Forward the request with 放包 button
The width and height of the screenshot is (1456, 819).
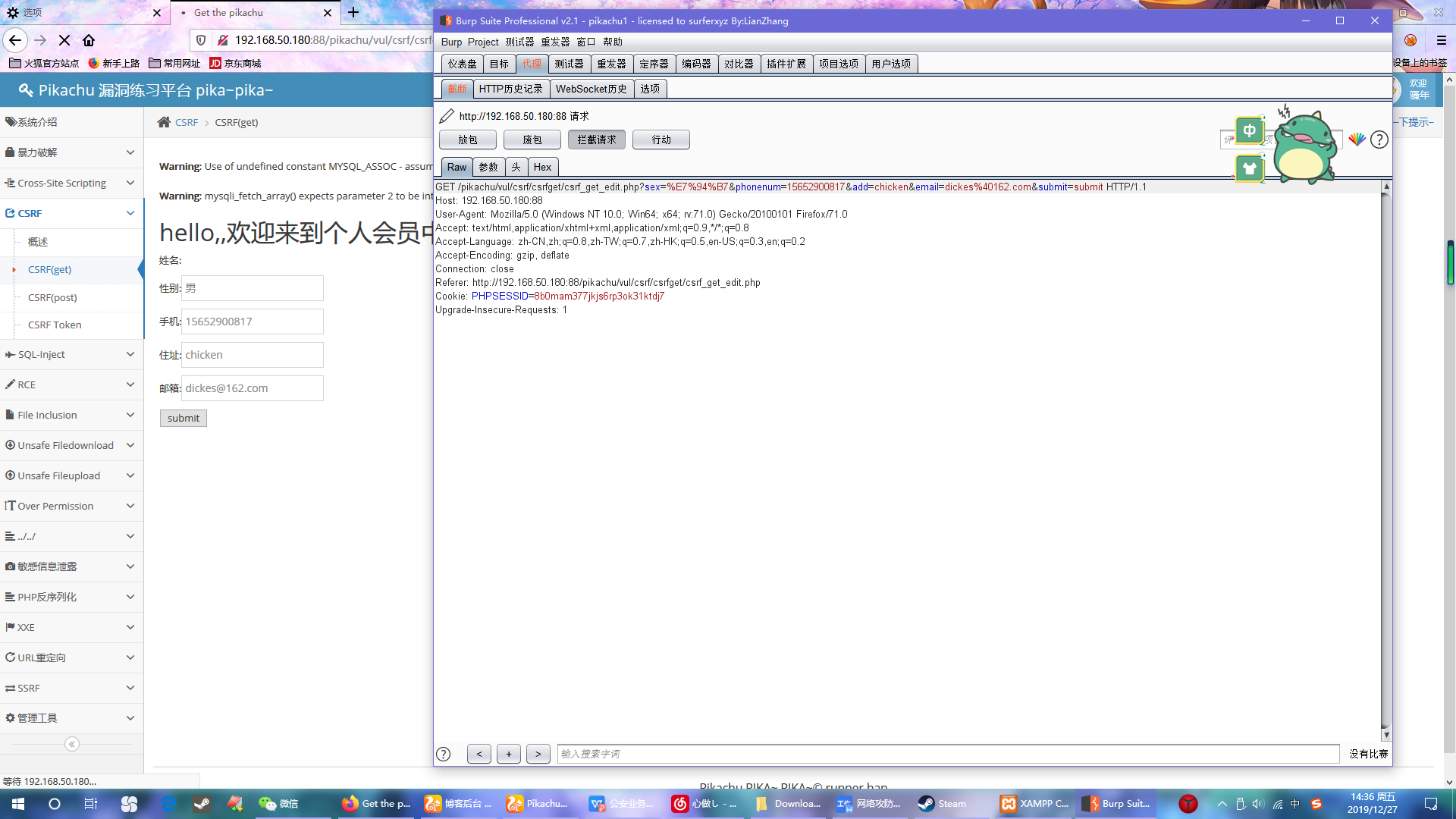click(468, 140)
